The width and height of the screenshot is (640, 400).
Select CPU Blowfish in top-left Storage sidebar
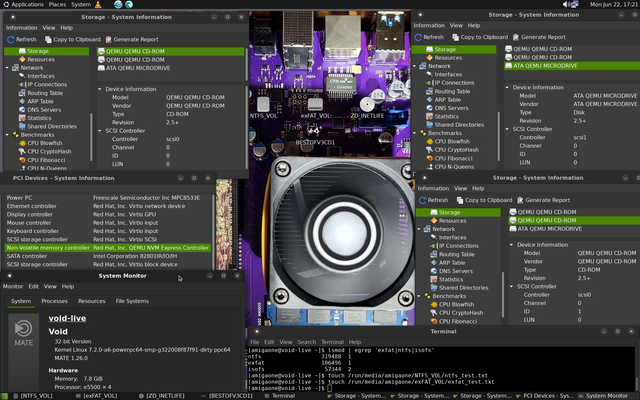[x=45, y=143]
